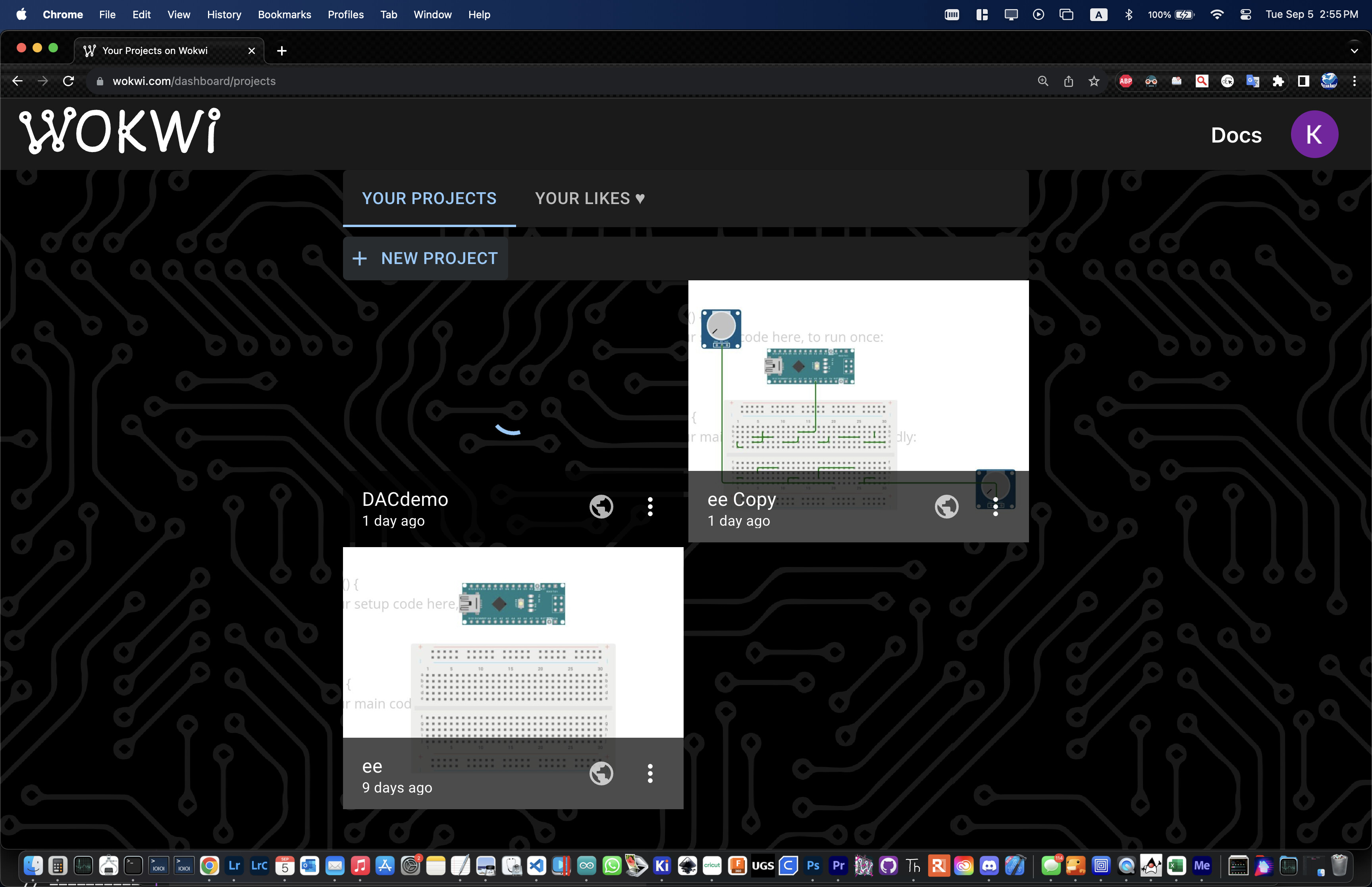Click the date and time in menu bar
This screenshot has height=887, width=1372.
(1312, 14)
